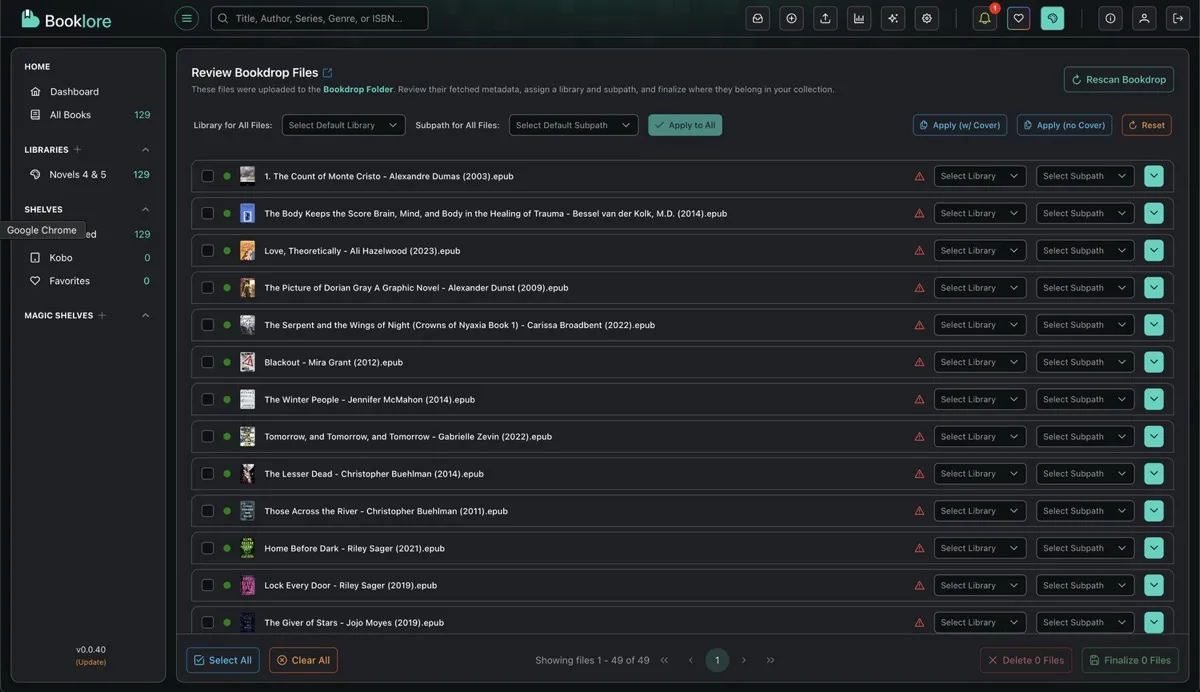
Task: Click the heart support icon
Action: click(1019, 18)
